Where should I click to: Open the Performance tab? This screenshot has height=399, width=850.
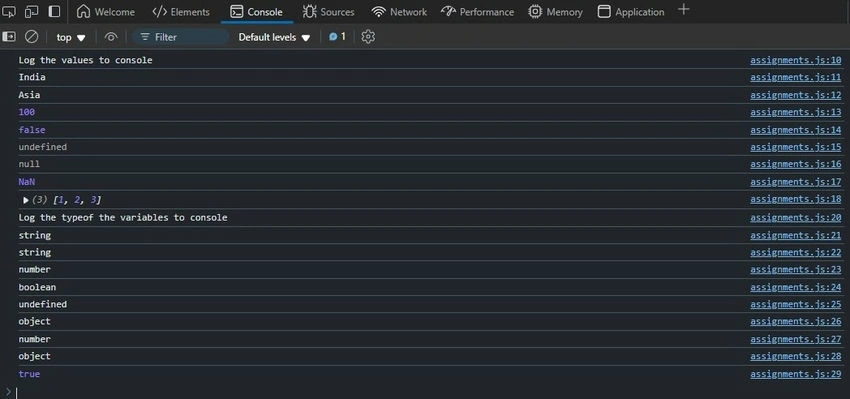pyautogui.click(x=477, y=11)
